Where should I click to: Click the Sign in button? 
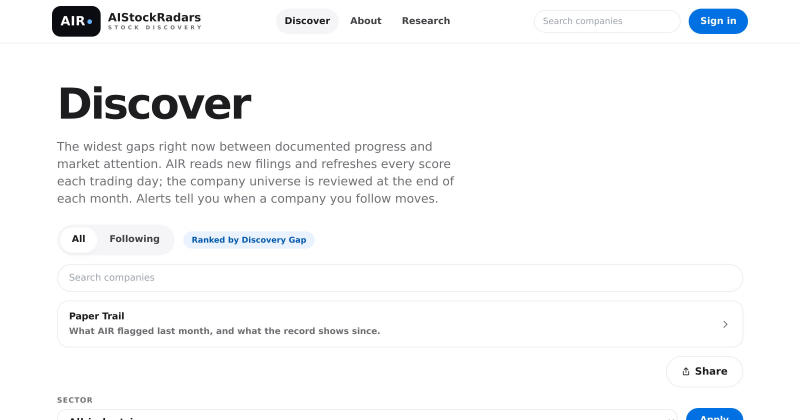point(718,21)
